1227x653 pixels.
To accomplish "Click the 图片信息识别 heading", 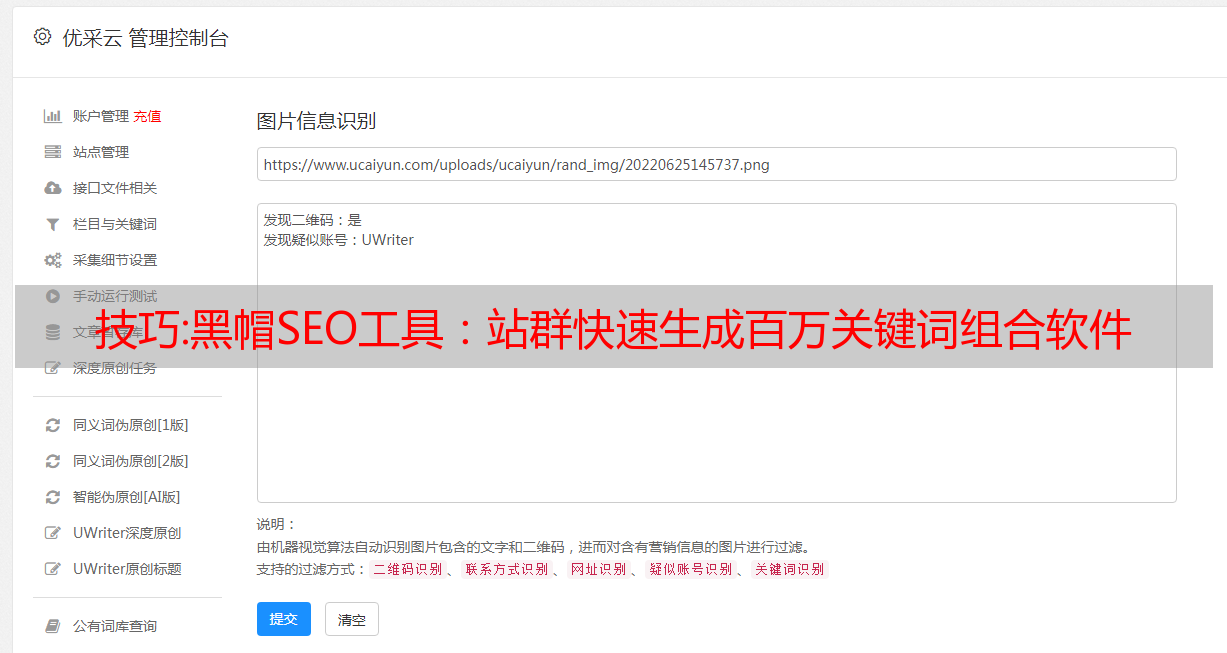I will point(316,122).
